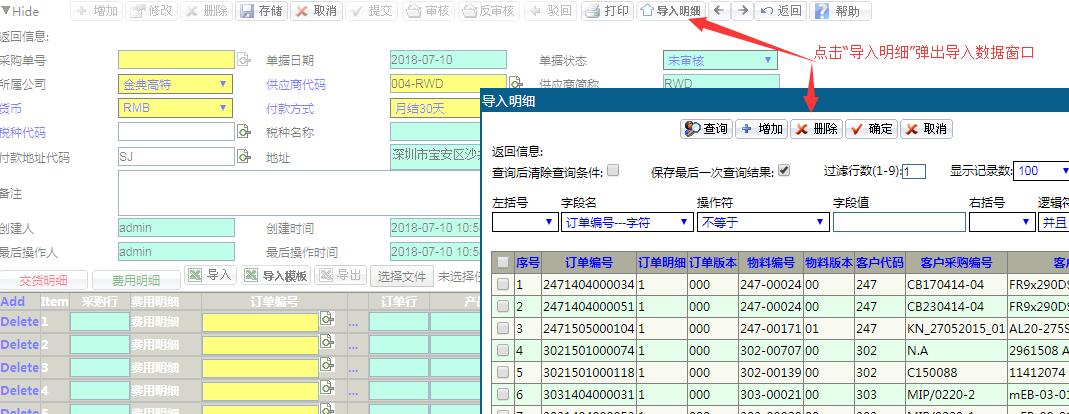Toggle select-all checkbox in table header
Image resolution: width=1069 pixels, height=414 pixels.
(x=503, y=263)
